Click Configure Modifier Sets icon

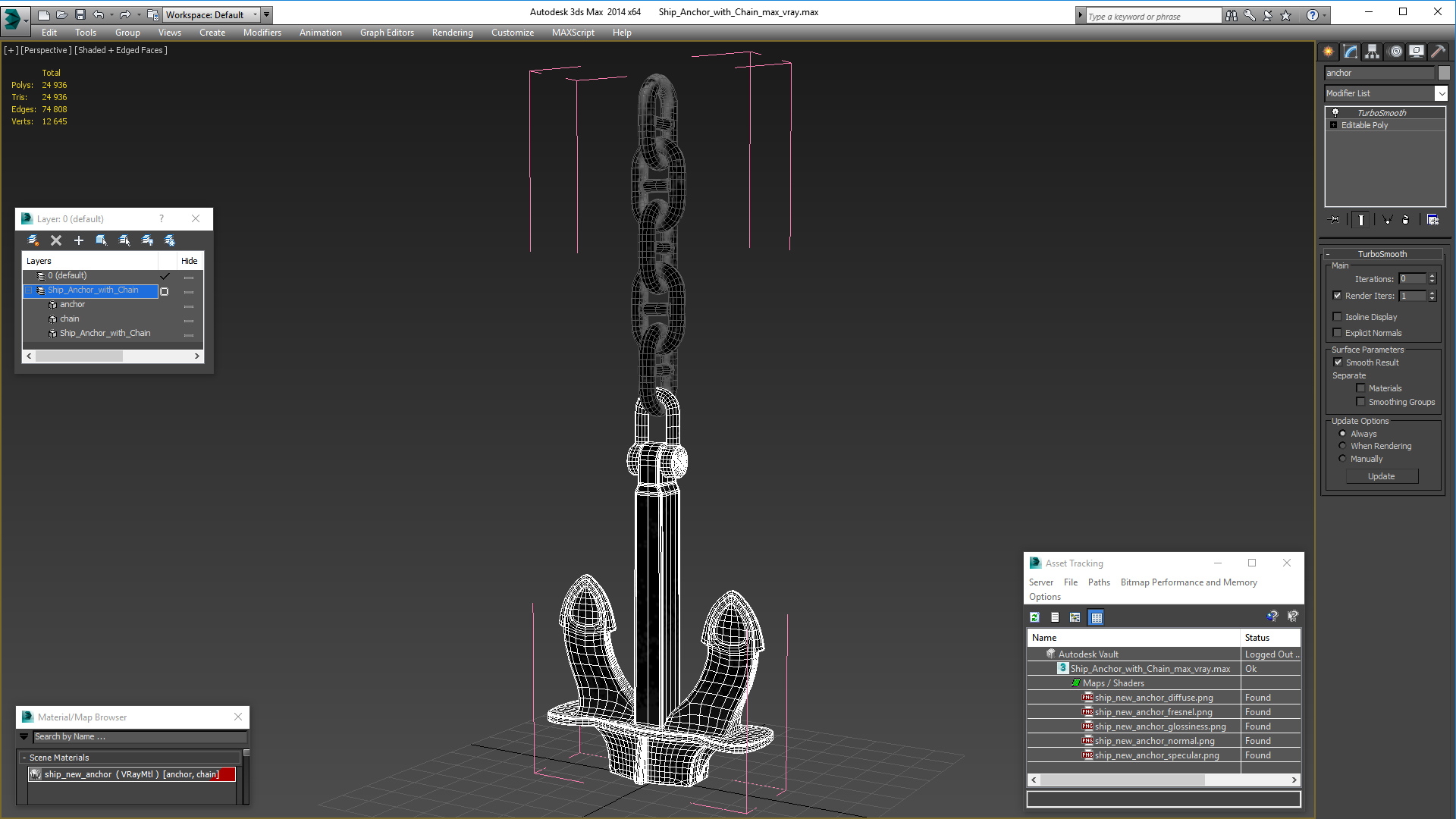tap(1432, 220)
